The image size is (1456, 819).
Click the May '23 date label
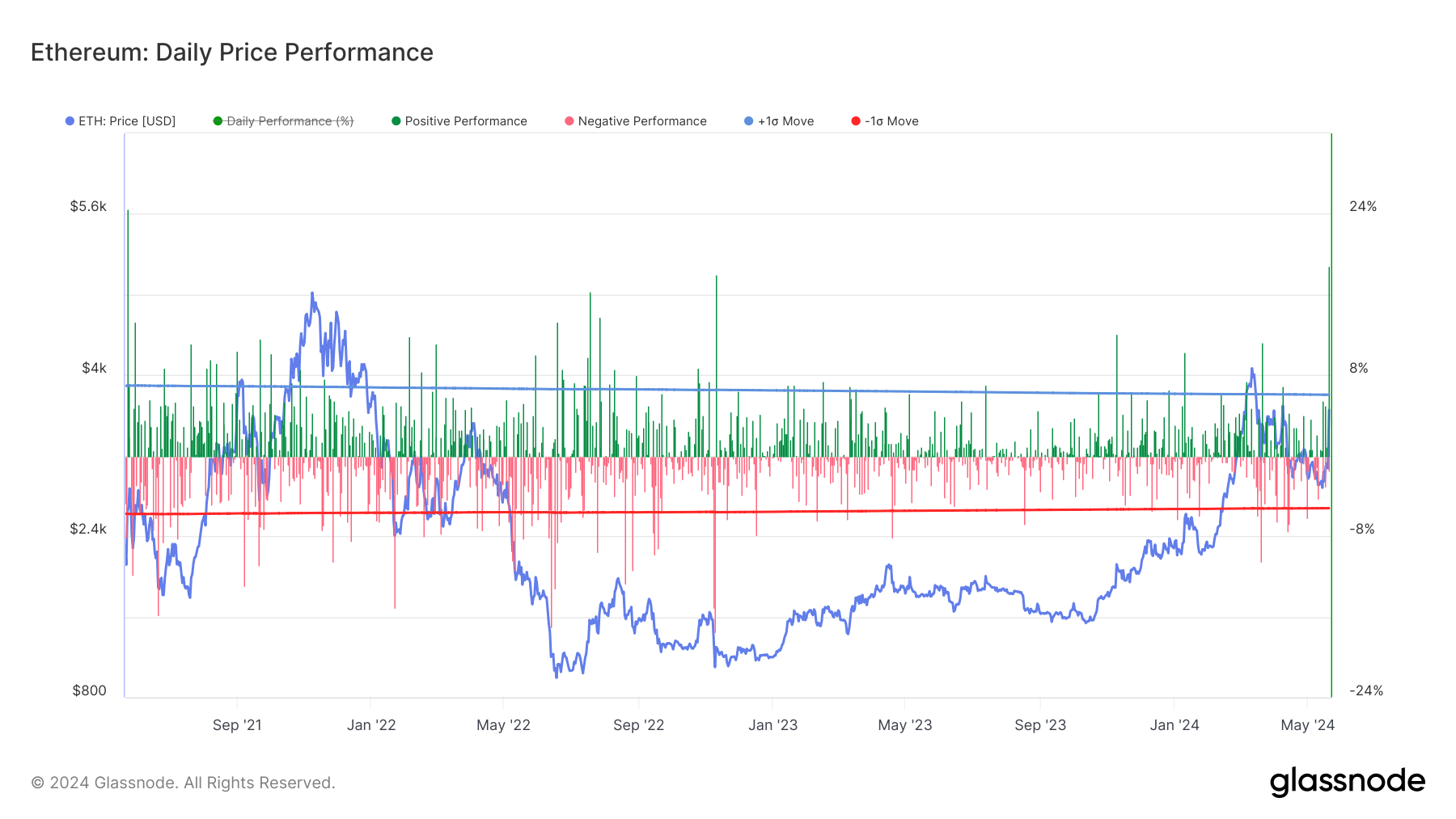(x=905, y=725)
